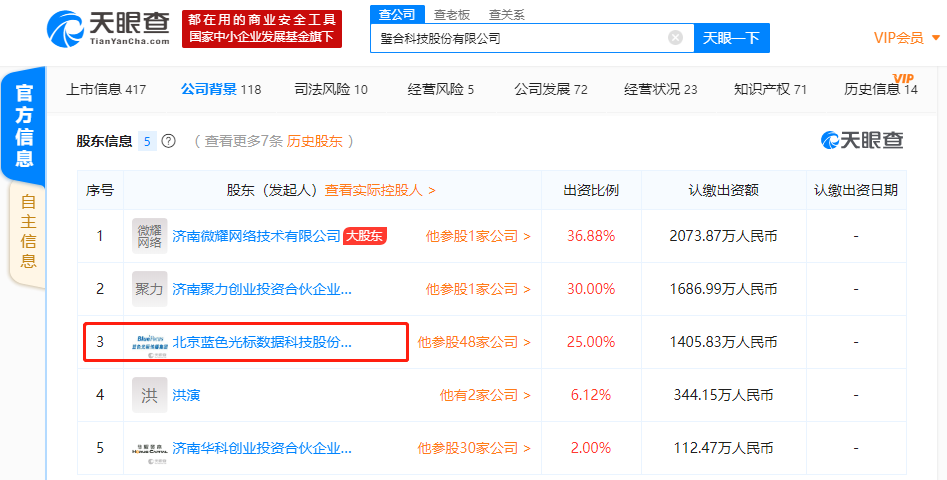Click the 6.12% ownership value
The image size is (947, 480).
coord(591,395)
